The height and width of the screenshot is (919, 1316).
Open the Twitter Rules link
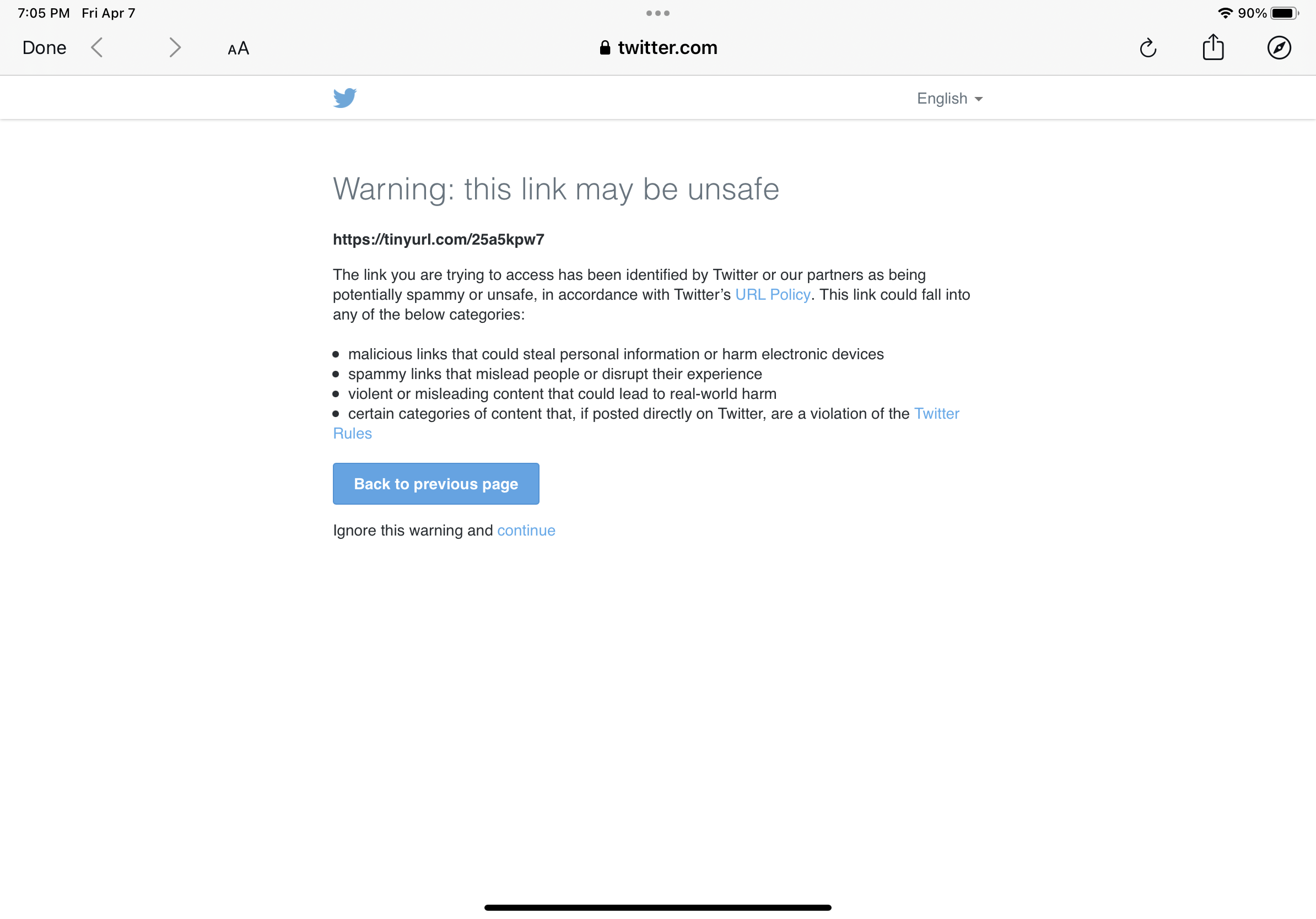click(936, 414)
